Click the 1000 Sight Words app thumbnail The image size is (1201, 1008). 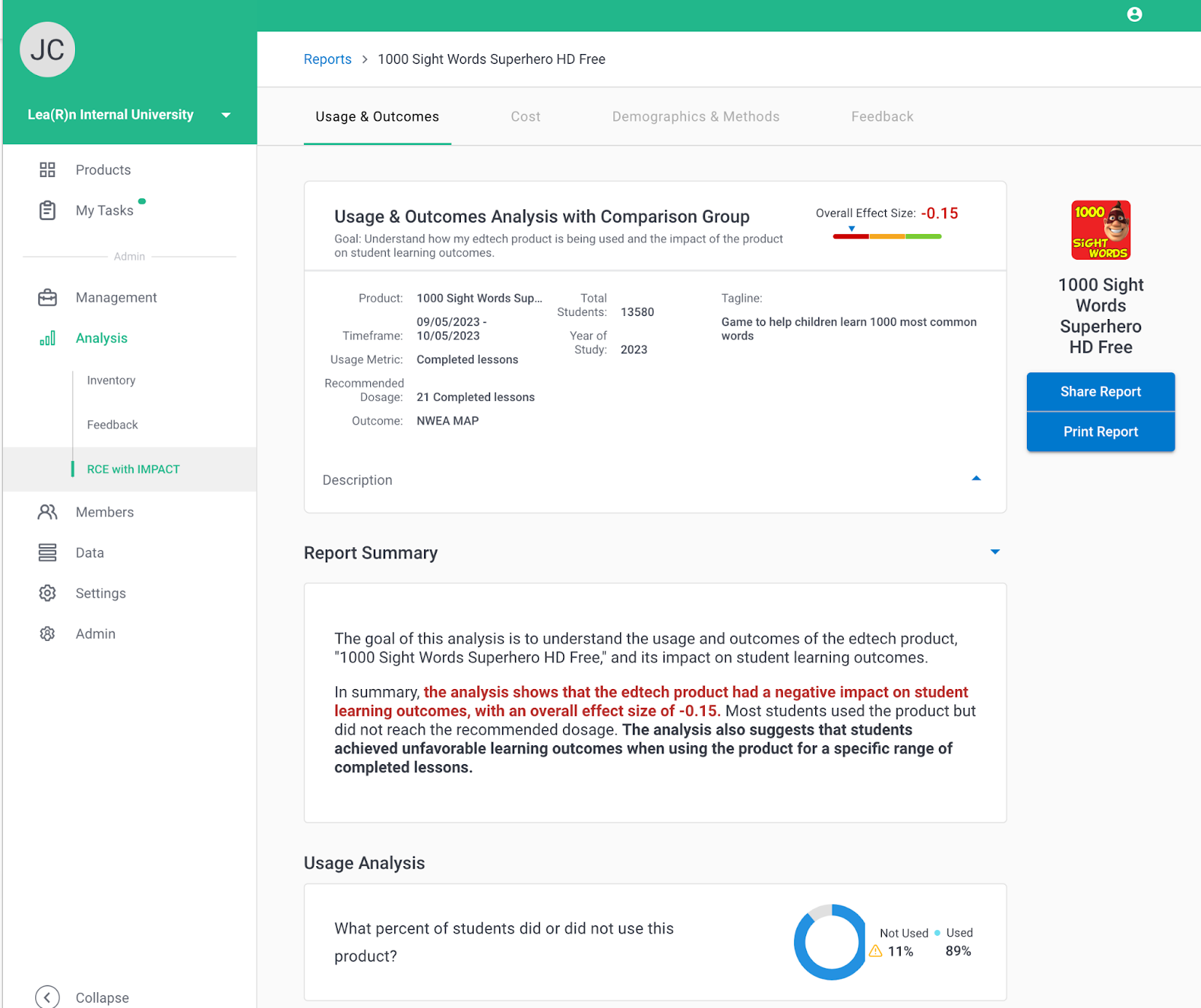coord(1100,230)
